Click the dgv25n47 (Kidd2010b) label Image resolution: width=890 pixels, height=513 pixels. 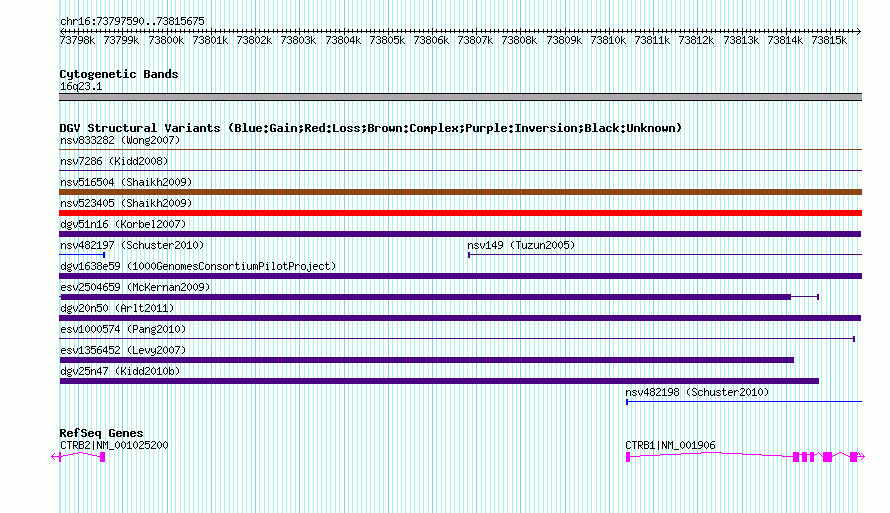coord(120,371)
